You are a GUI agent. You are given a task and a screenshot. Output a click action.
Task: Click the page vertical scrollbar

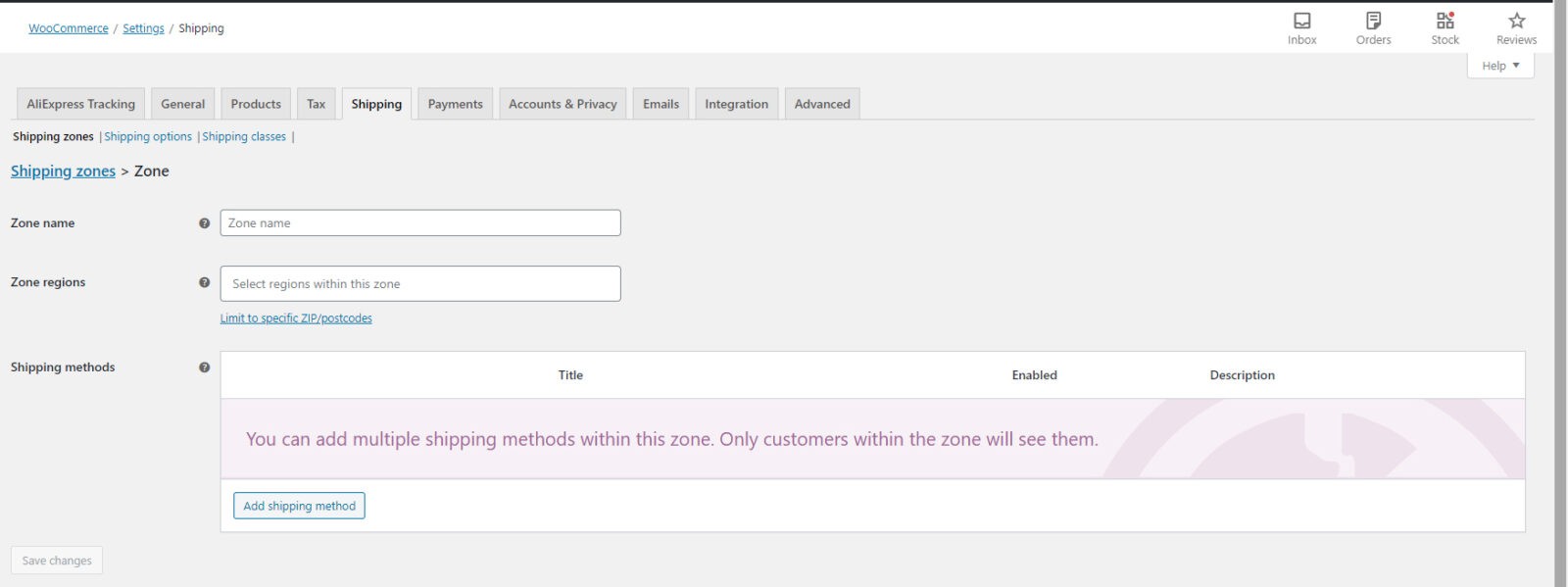[x=1560, y=294]
